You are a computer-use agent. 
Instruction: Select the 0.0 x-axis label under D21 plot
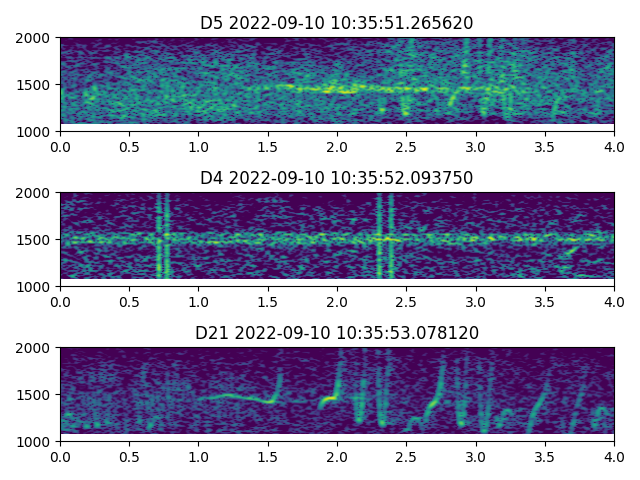click(x=60, y=456)
